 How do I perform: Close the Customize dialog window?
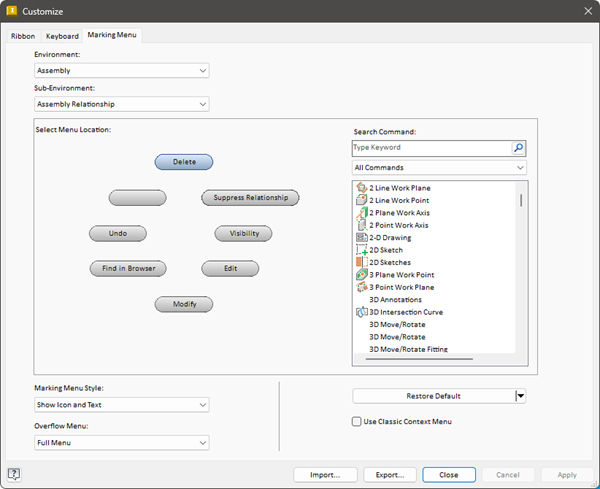[588, 11]
